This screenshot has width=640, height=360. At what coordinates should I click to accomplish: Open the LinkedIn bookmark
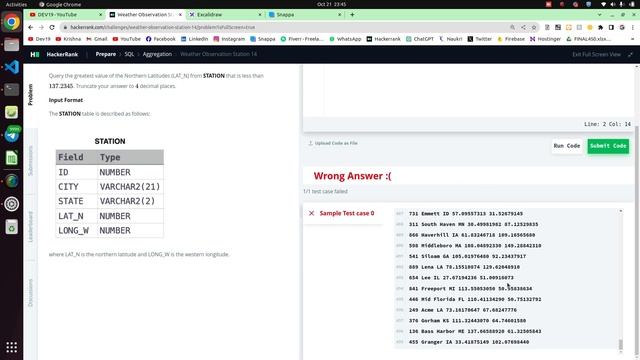click(195, 39)
